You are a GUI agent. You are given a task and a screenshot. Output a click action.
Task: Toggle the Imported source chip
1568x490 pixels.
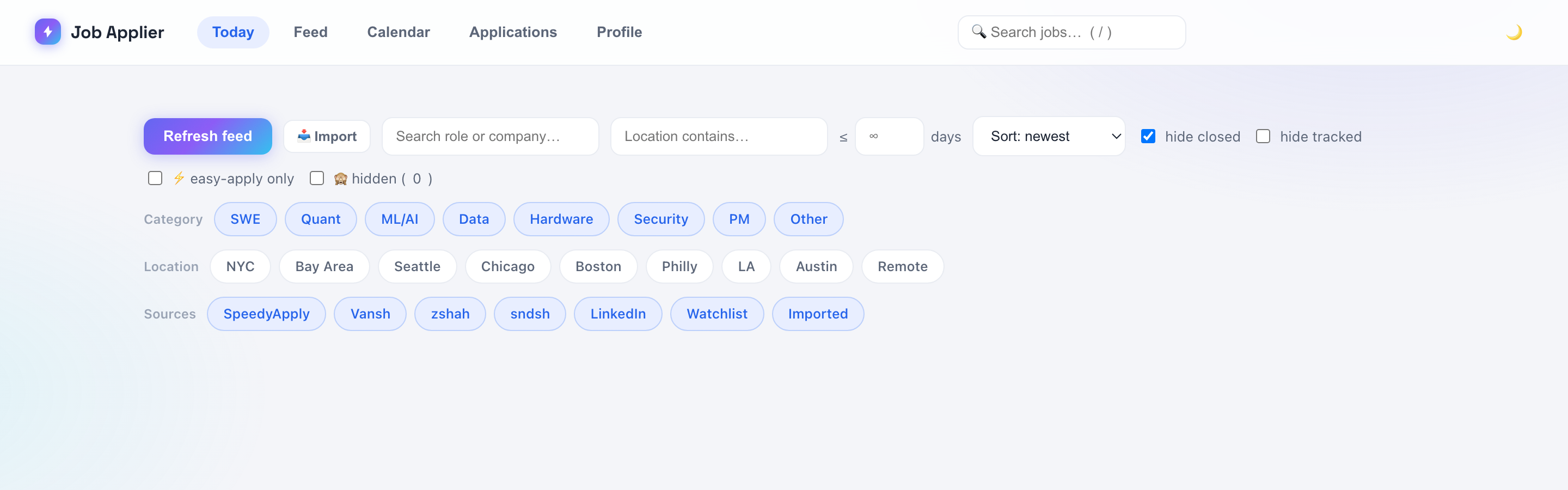(x=817, y=314)
